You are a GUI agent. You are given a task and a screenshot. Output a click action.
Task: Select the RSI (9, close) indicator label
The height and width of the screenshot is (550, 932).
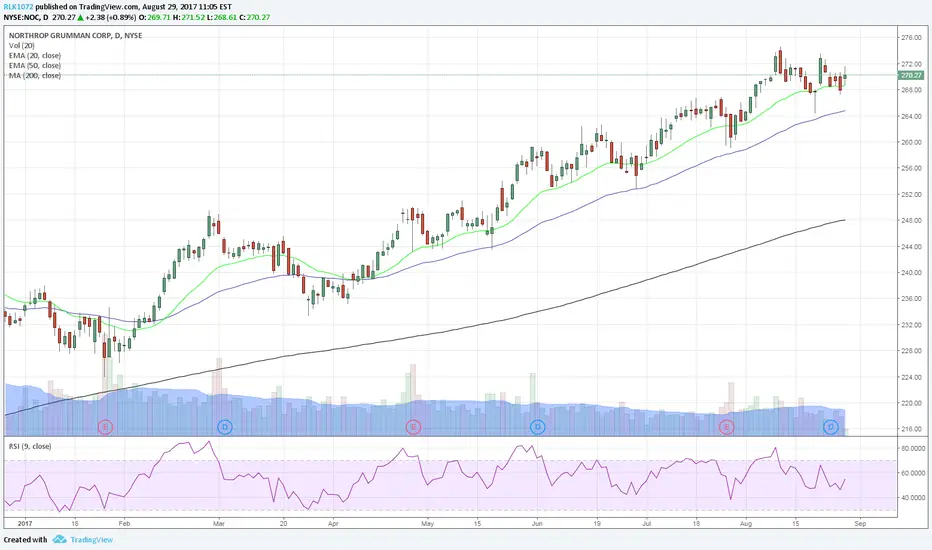tap(30, 447)
